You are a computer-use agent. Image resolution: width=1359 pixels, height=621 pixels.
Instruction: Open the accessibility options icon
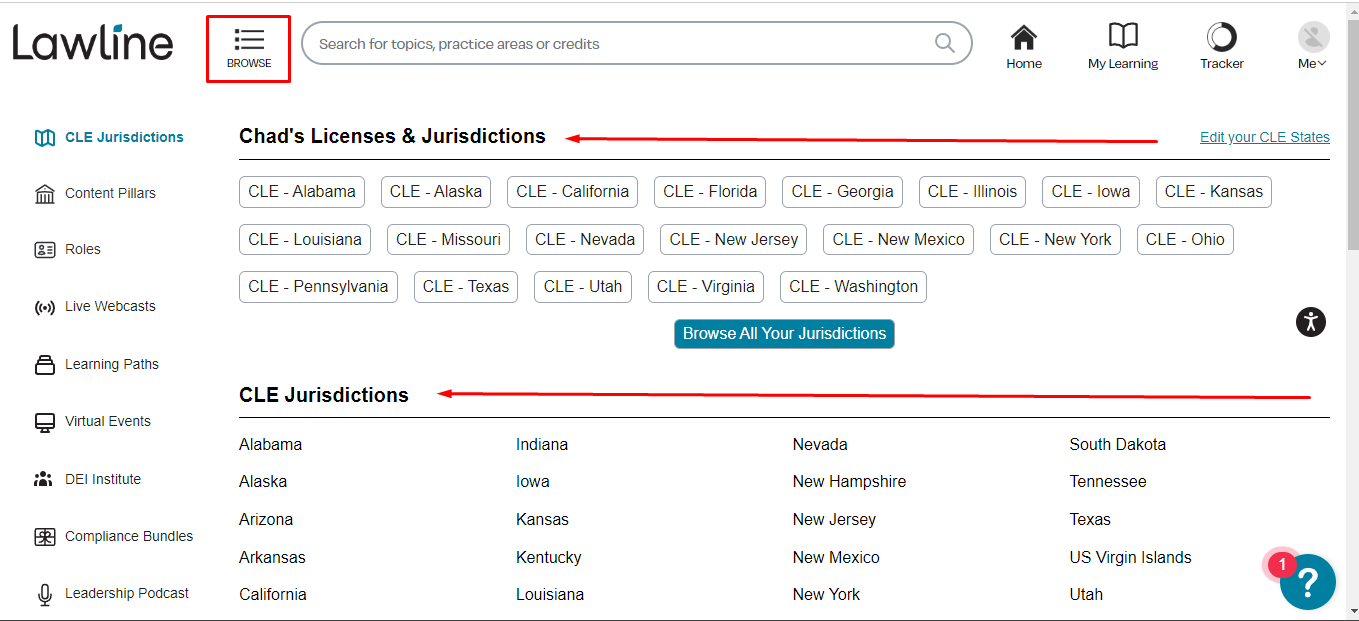coord(1310,322)
